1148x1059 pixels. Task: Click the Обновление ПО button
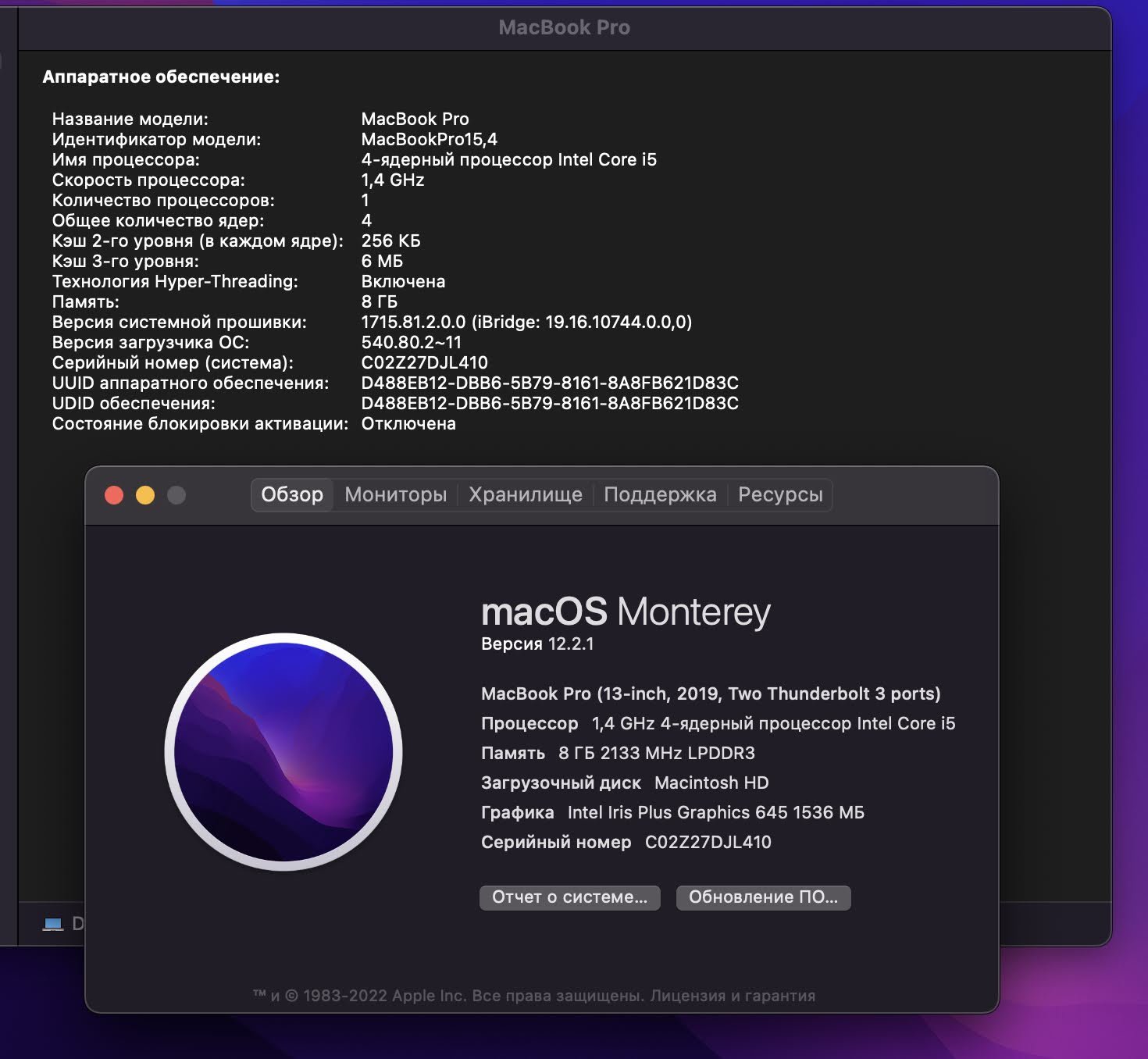(x=763, y=897)
